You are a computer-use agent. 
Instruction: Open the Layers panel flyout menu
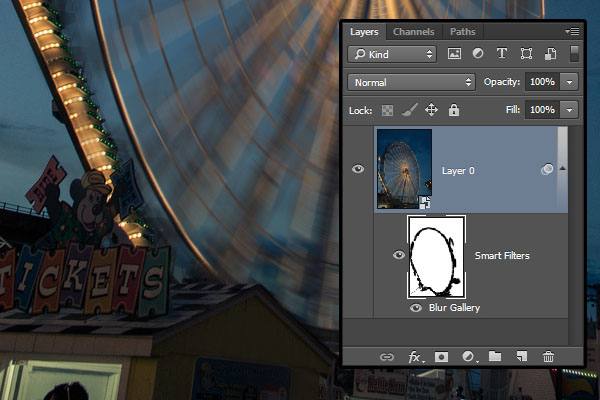pos(572,31)
